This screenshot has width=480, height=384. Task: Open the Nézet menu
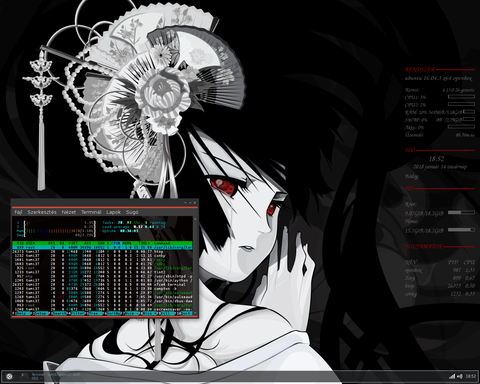point(69,212)
